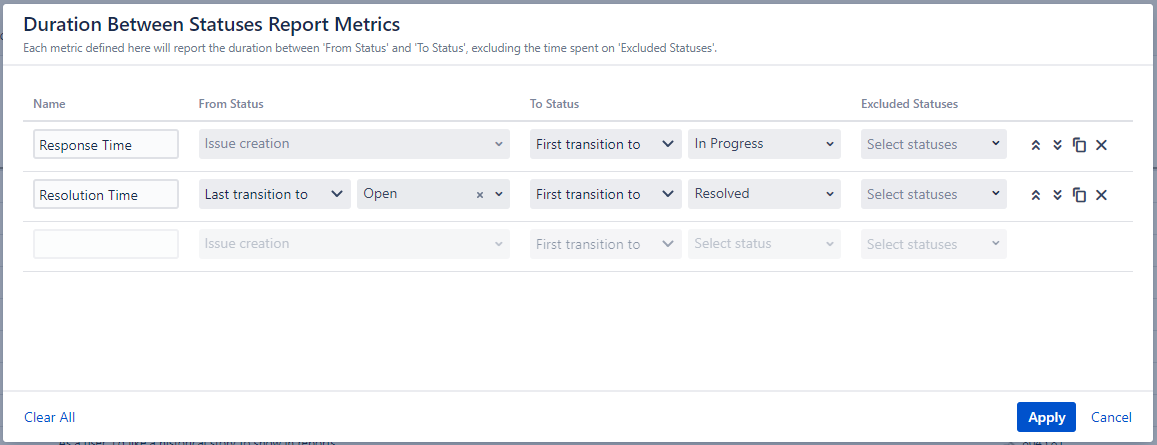Click the empty metric name field
The width and height of the screenshot is (1157, 445).
pos(105,244)
